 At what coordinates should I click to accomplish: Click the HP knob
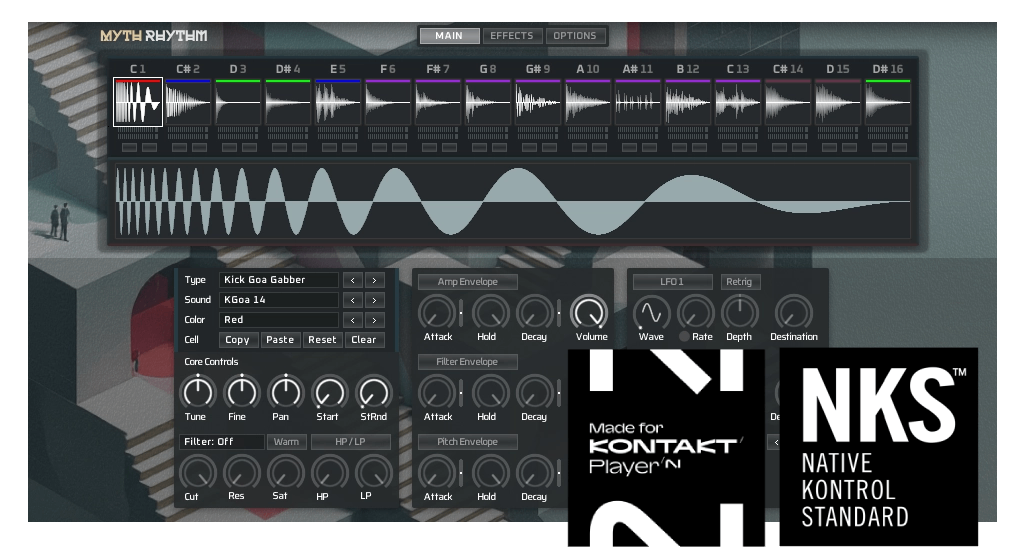[329, 472]
